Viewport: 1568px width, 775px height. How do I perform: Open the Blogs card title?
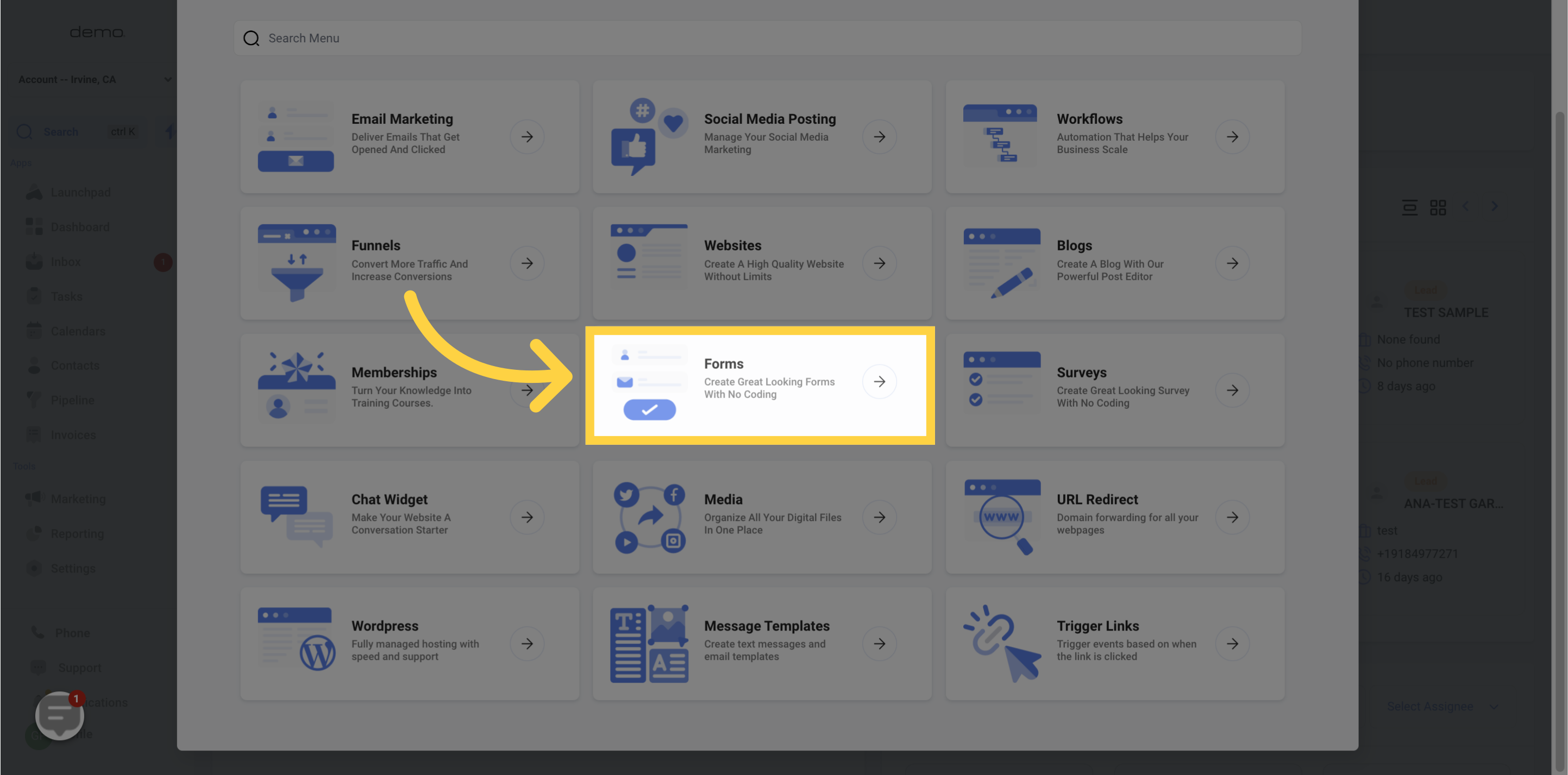click(1074, 245)
